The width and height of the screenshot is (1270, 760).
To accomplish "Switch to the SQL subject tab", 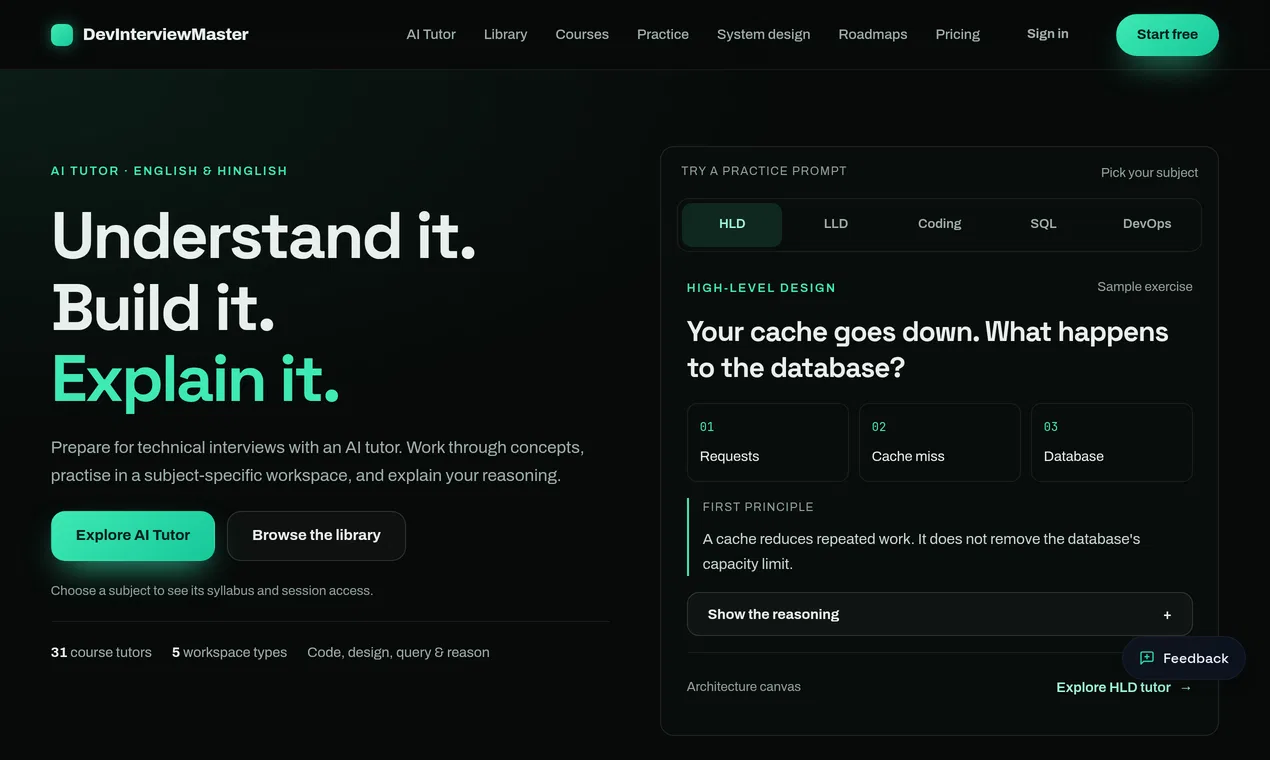I will click(1043, 224).
